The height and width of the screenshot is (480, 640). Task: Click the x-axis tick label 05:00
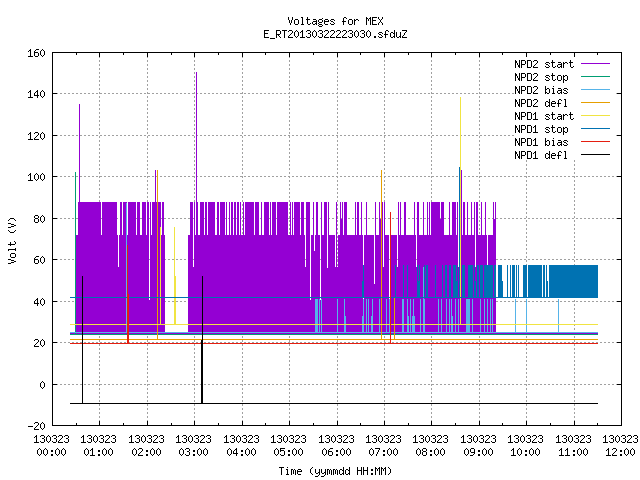tap(289, 452)
